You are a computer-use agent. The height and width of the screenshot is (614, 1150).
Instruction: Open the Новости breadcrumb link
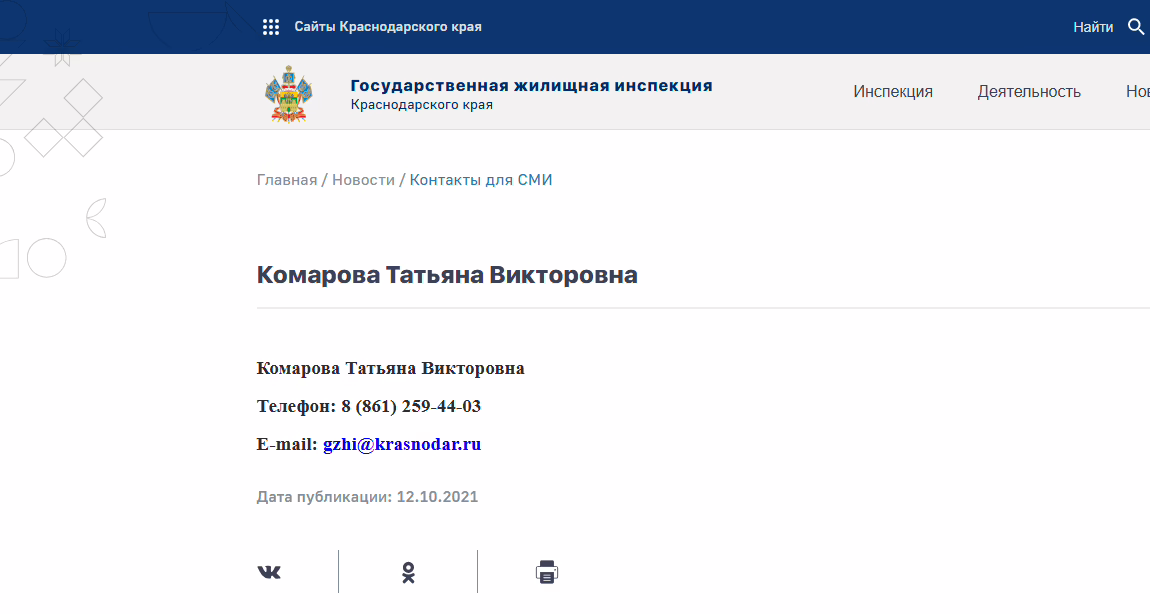pos(363,180)
